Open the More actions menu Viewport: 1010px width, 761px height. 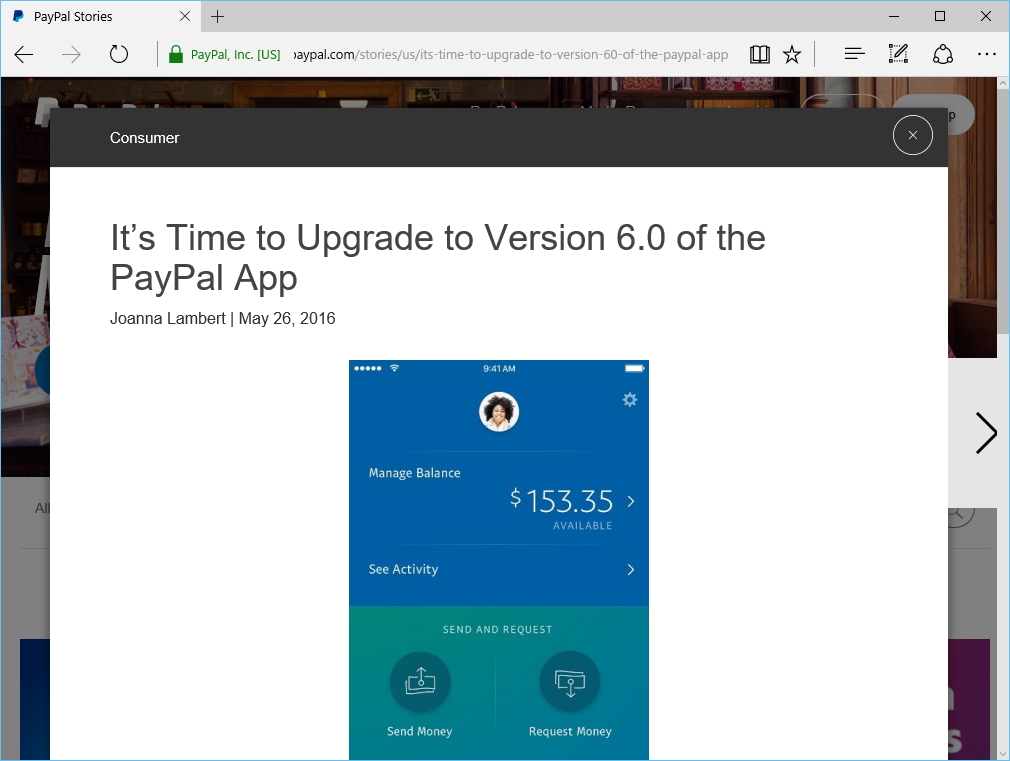987,54
